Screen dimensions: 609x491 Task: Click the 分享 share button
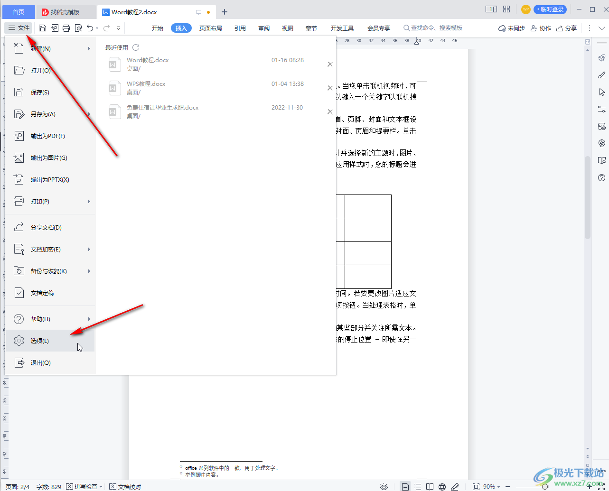[x=567, y=28]
